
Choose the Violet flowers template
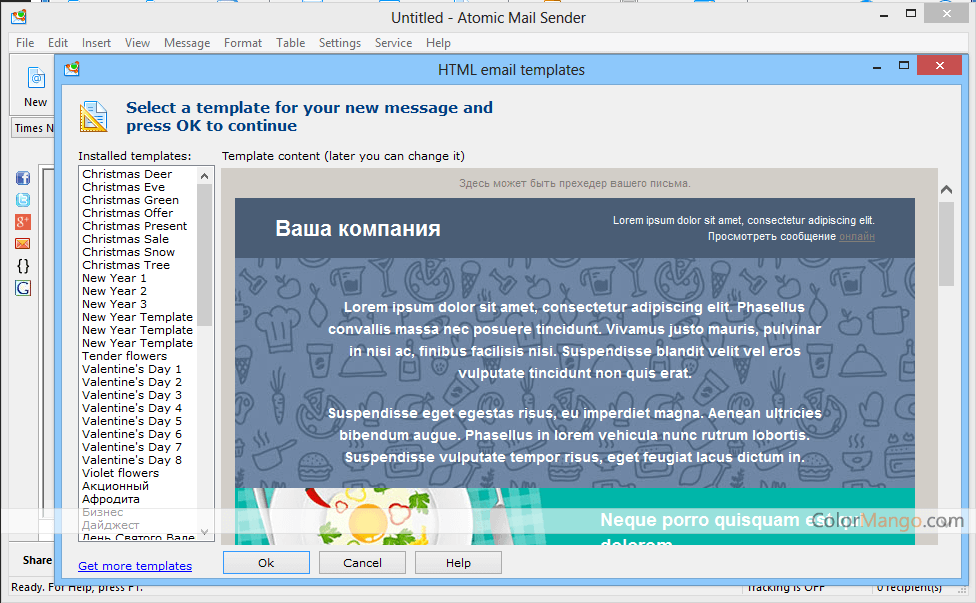coord(120,473)
